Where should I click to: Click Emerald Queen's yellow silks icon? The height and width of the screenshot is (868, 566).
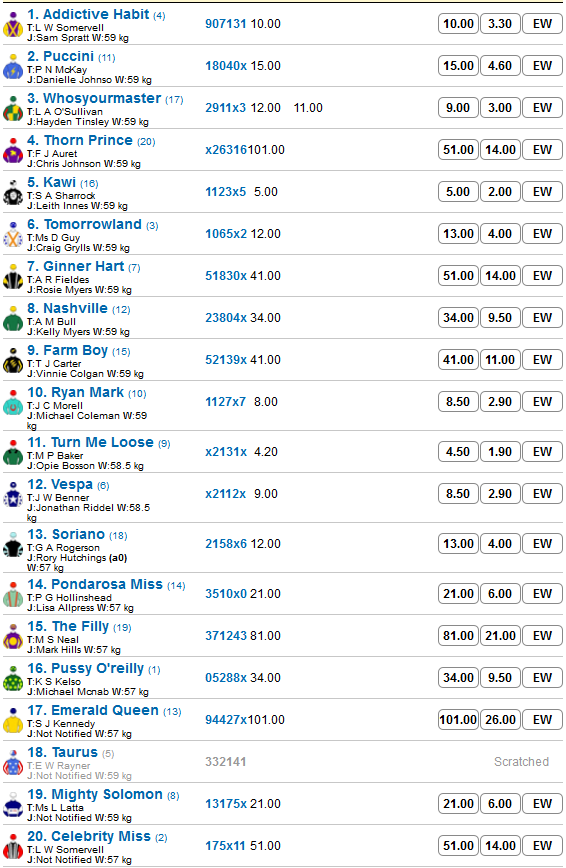13,720
